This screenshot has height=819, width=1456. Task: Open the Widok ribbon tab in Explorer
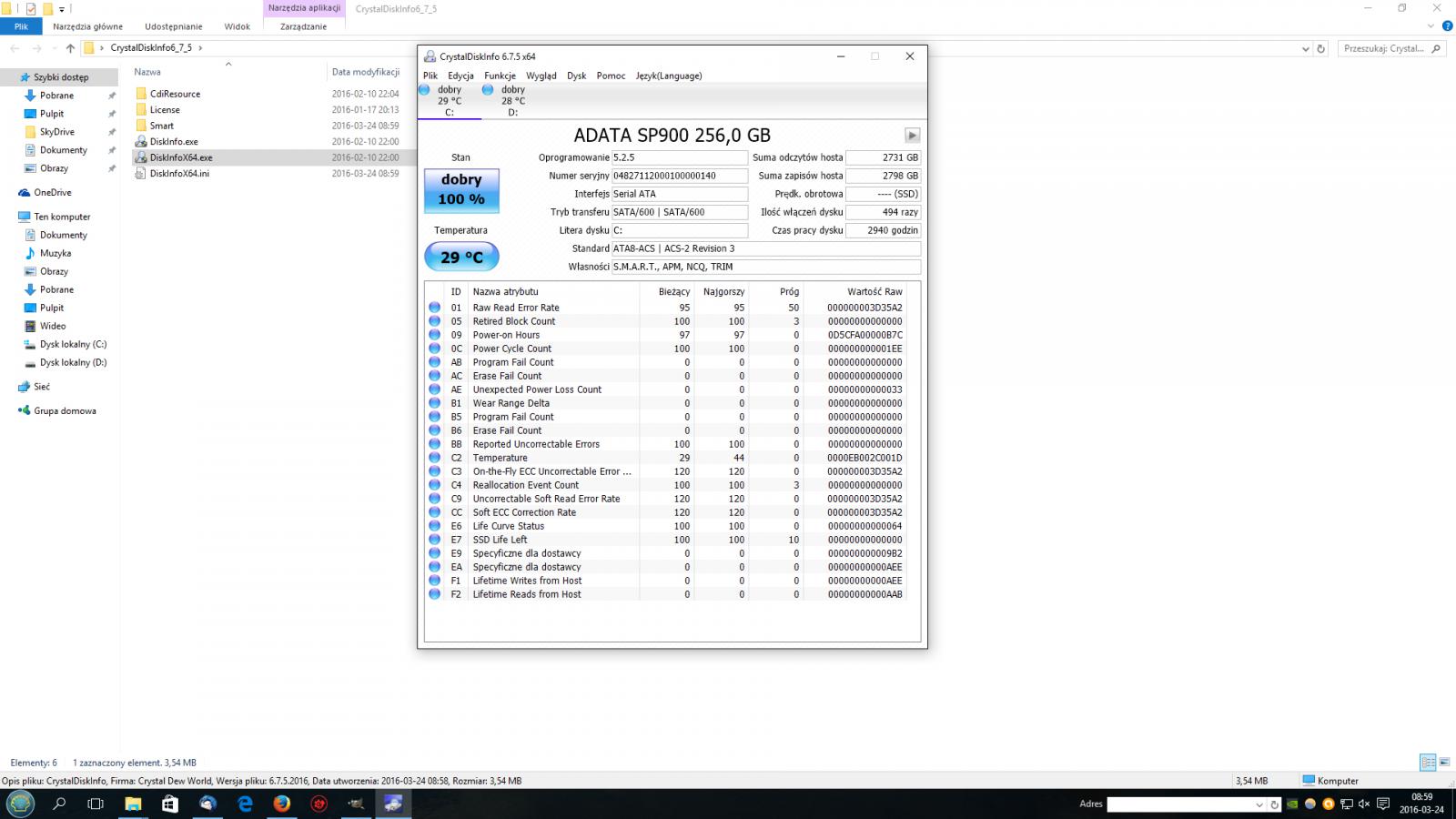pyautogui.click(x=237, y=26)
